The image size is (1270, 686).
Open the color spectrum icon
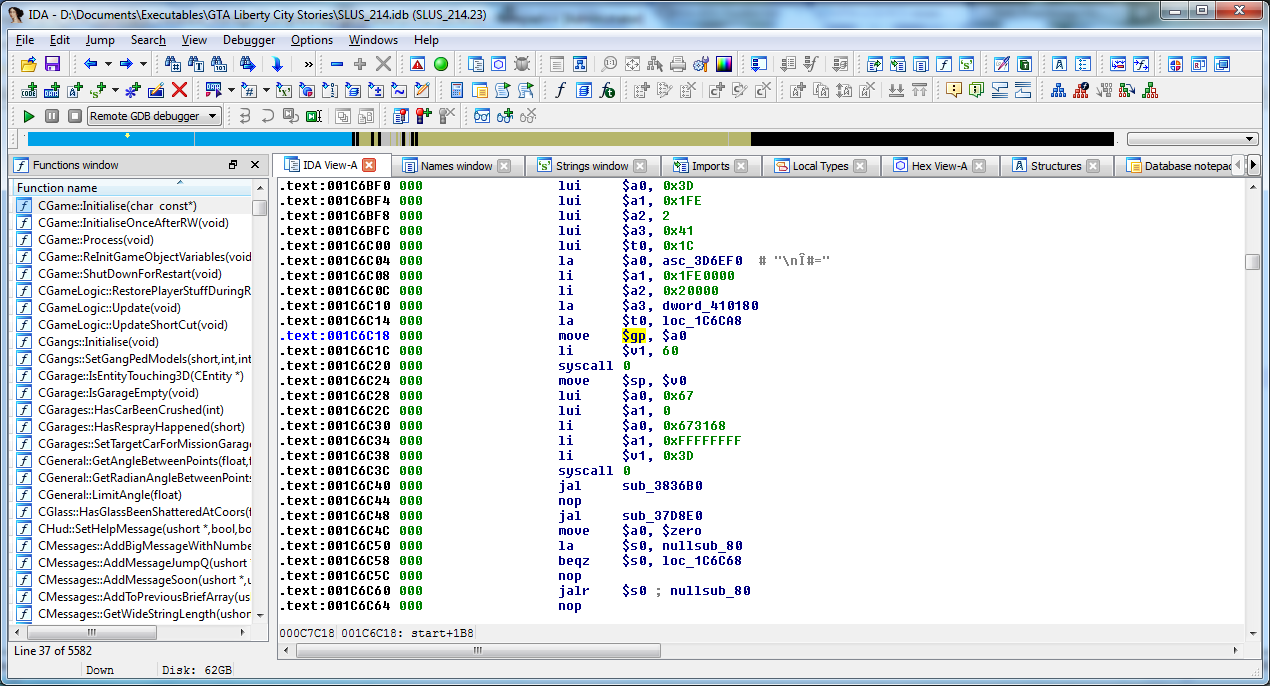click(724, 64)
